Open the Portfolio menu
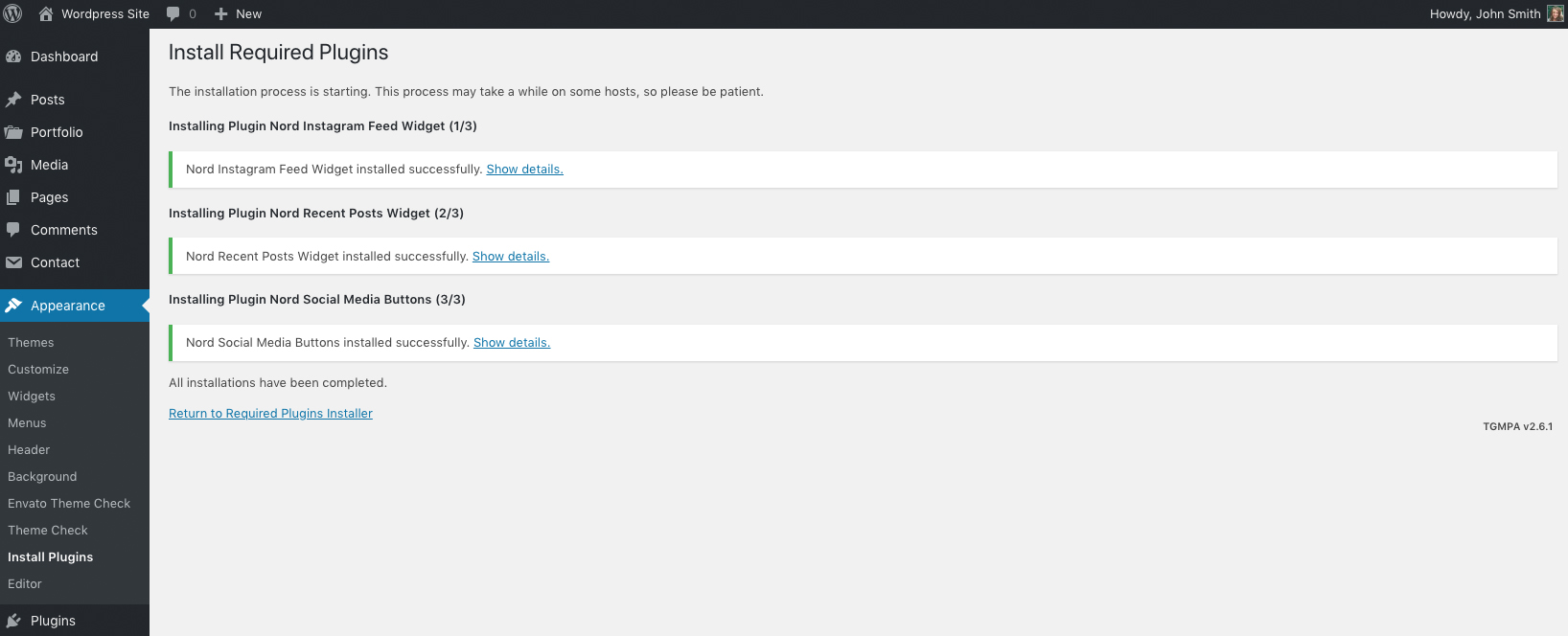The width and height of the screenshot is (1568, 636). pos(57,132)
